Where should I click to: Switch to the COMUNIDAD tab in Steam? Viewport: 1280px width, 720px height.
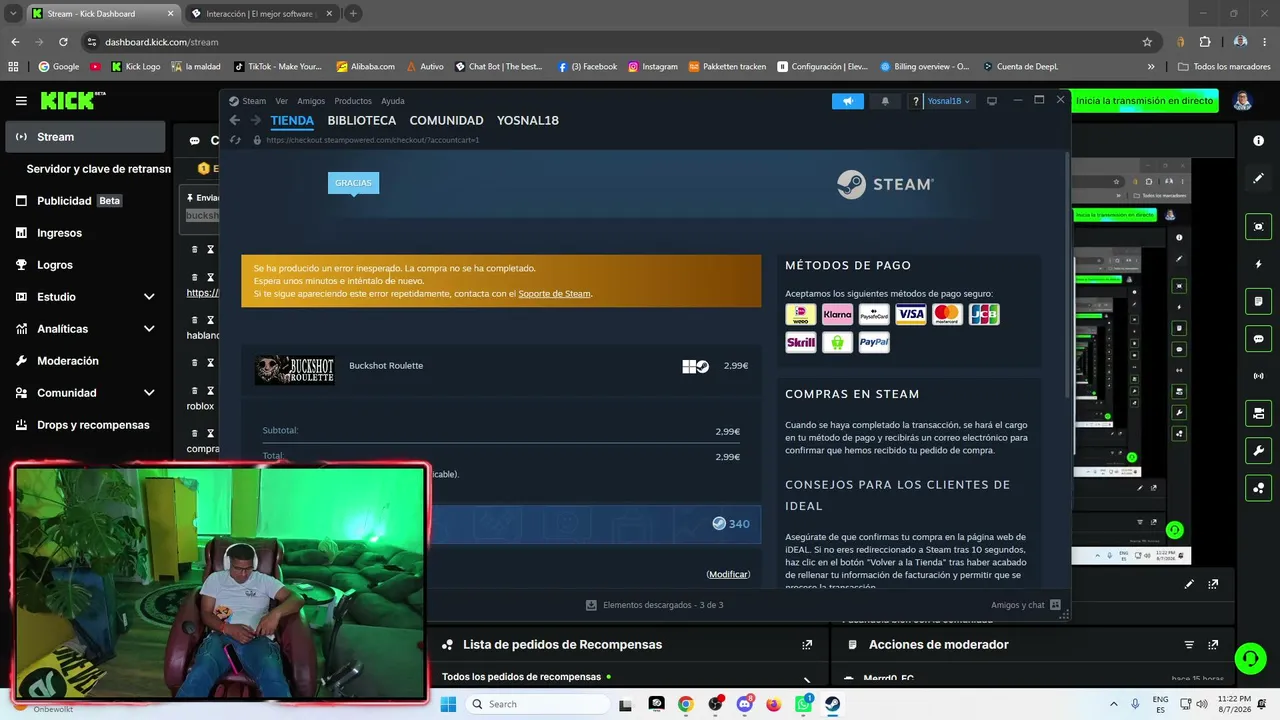(446, 120)
